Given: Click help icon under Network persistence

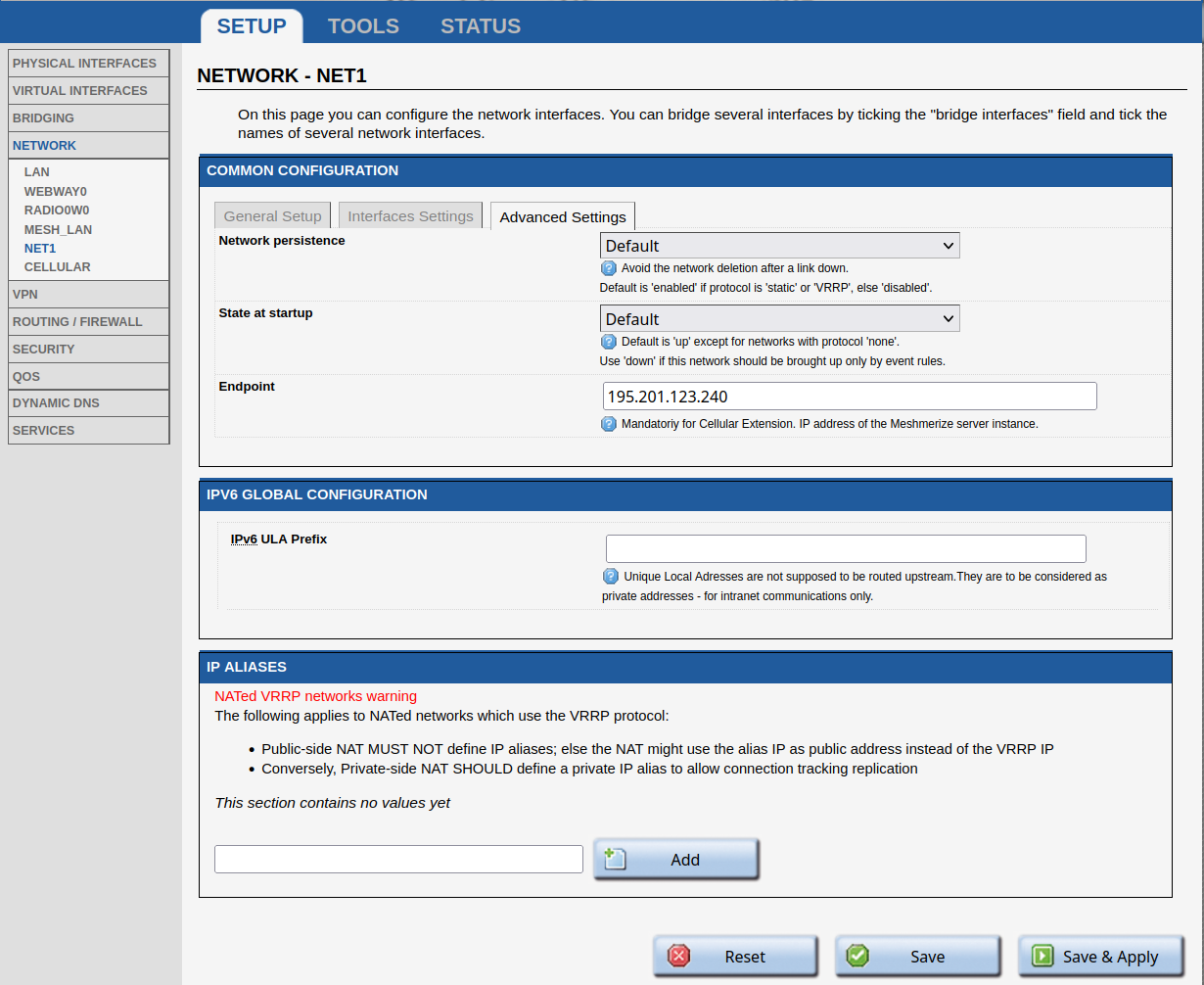Looking at the screenshot, I should [609, 268].
